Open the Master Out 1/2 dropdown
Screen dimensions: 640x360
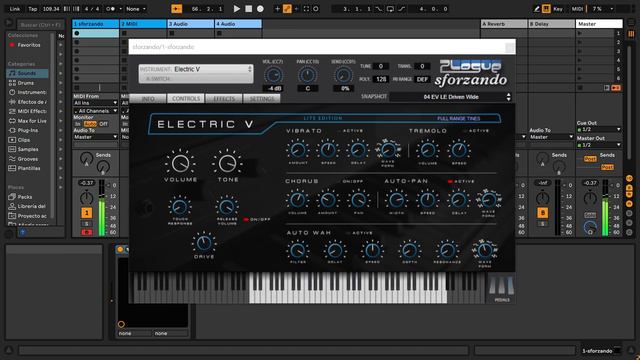coord(599,145)
